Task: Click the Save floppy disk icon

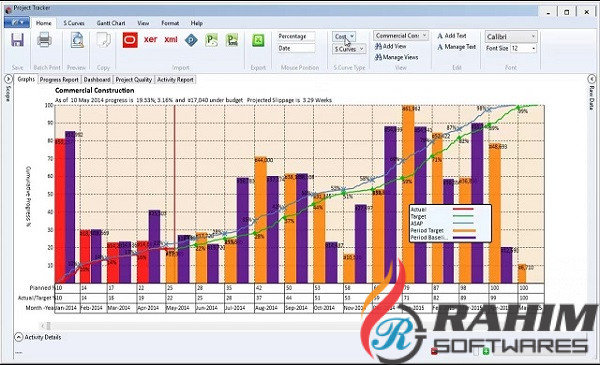Action: point(17,40)
